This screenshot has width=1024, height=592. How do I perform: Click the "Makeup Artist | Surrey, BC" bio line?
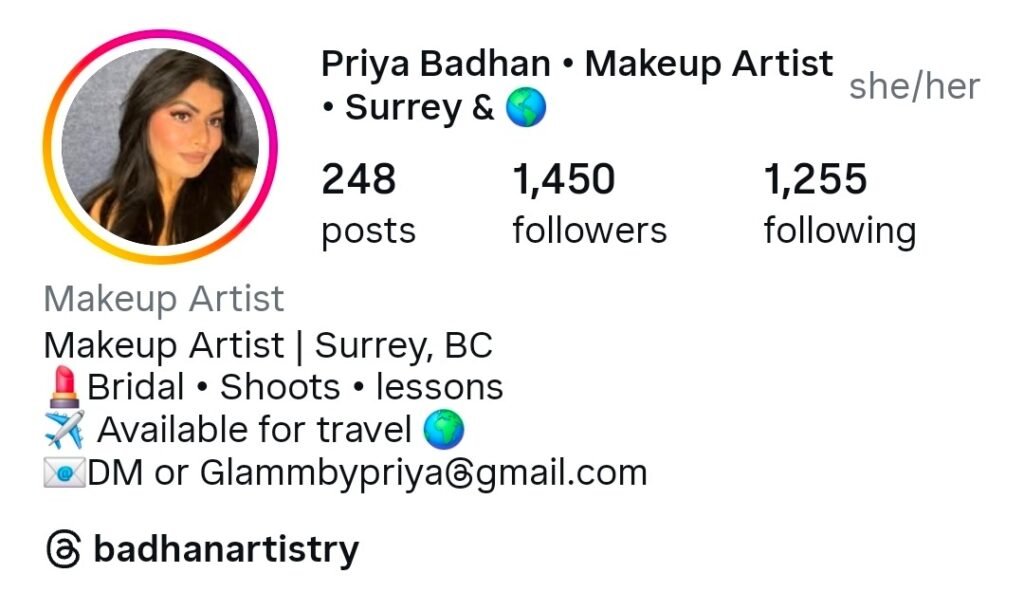268,345
